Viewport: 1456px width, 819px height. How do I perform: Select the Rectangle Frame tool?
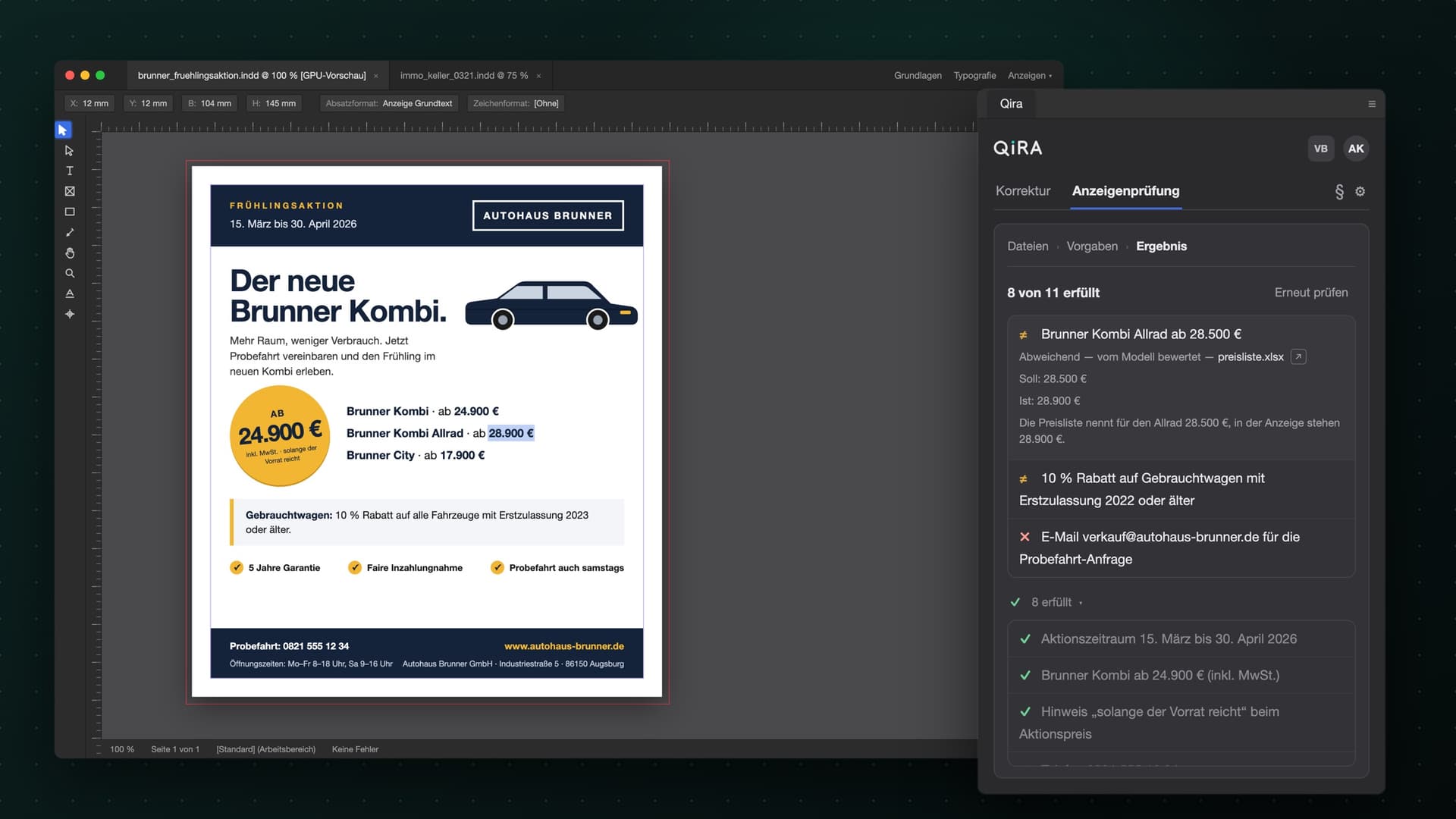pos(70,192)
